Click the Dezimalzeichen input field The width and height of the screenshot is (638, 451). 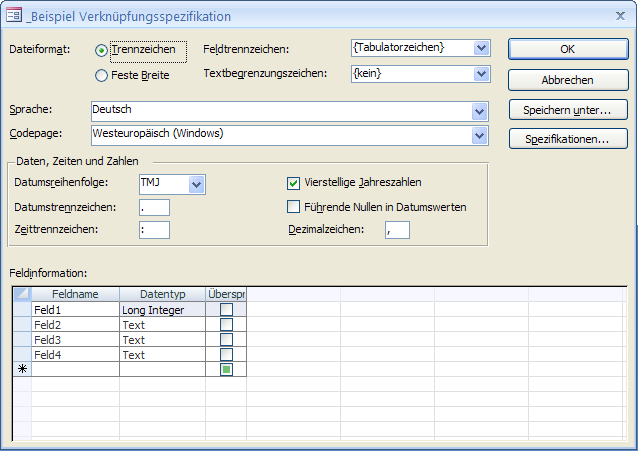[397, 231]
